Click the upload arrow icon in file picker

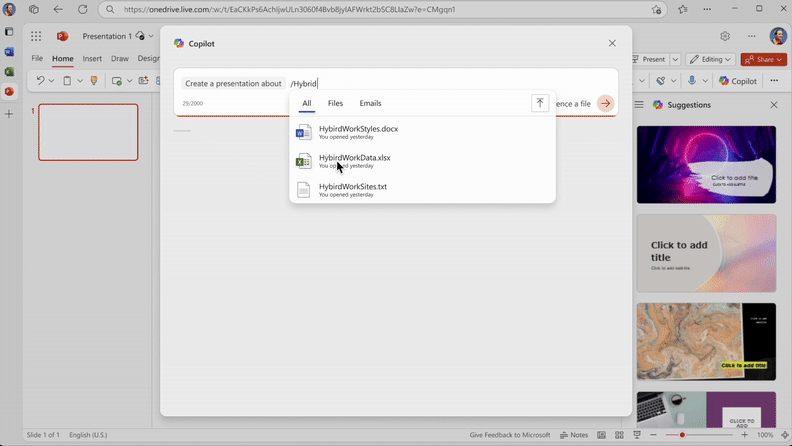(540, 103)
